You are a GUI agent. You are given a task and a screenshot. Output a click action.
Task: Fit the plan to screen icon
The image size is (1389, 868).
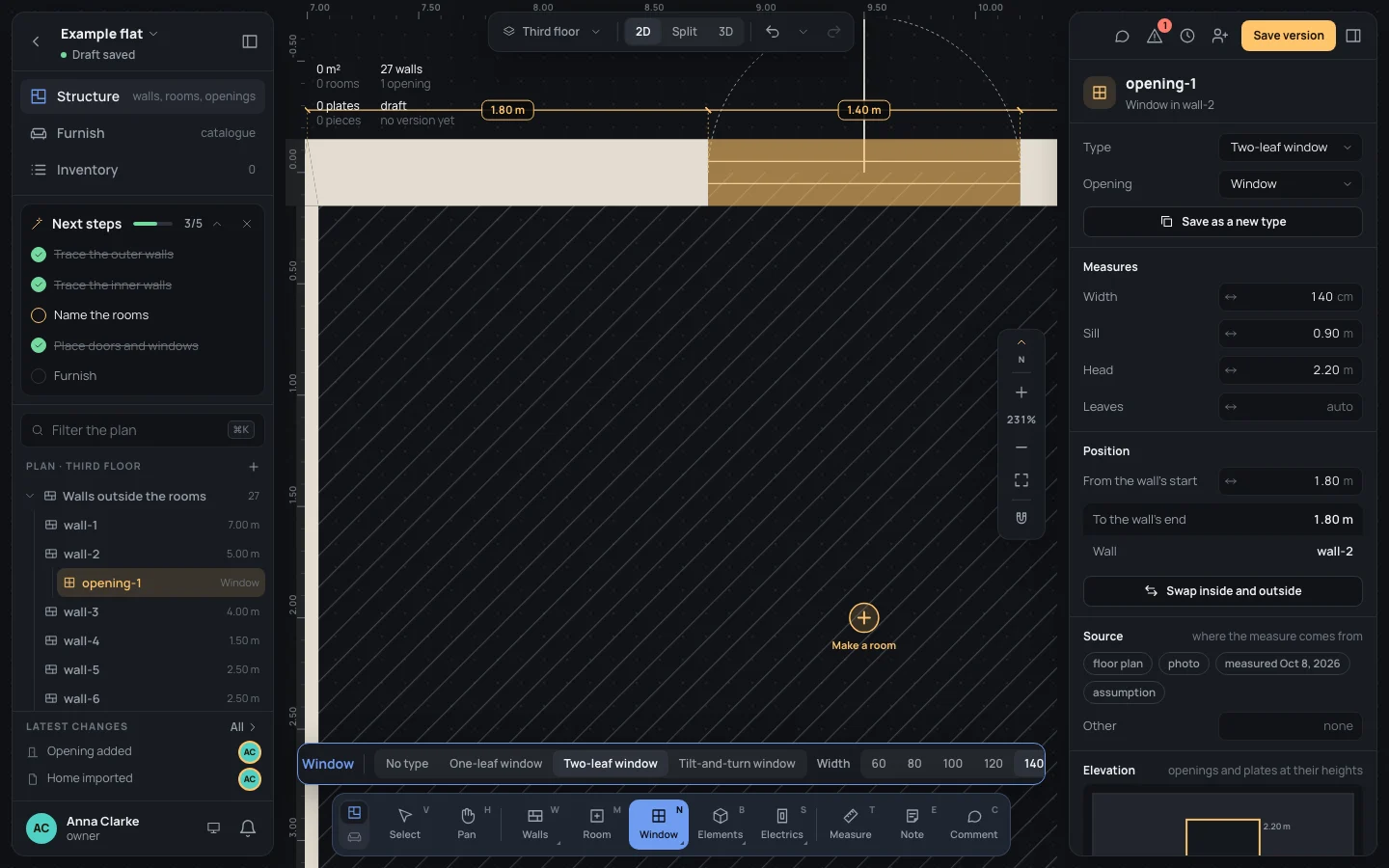[x=1021, y=480]
